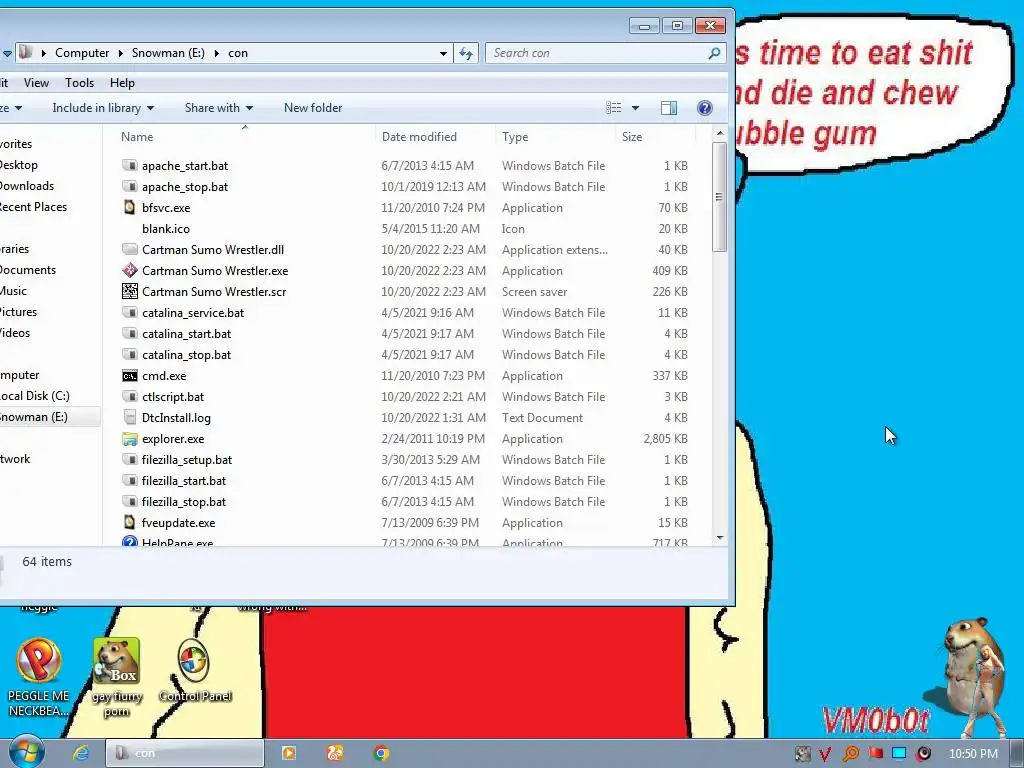
Task: Open the Help menu
Action: coord(122,83)
